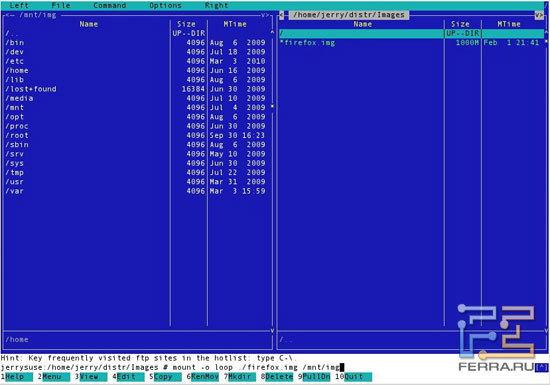Open the Command menu
The height and width of the screenshot is (385, 550).
[109, 5]
